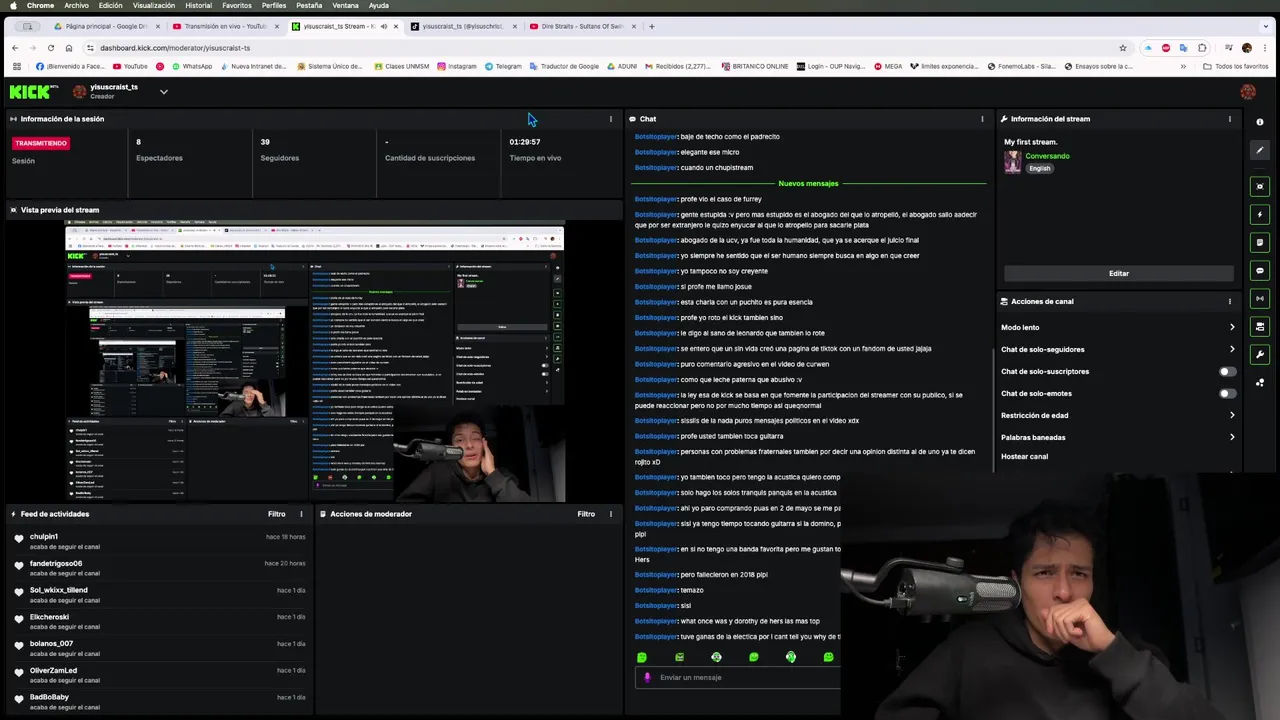1280x720 pixels.
Task: Toggle Chat de solo-emotes switch
Action: 1227,393
